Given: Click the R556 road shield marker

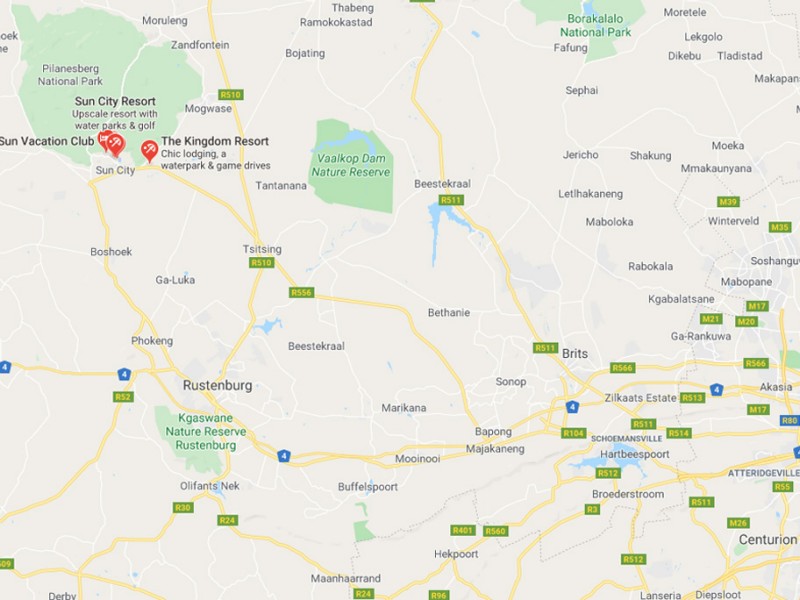Looking at the screenshot, I should point(302,292).
